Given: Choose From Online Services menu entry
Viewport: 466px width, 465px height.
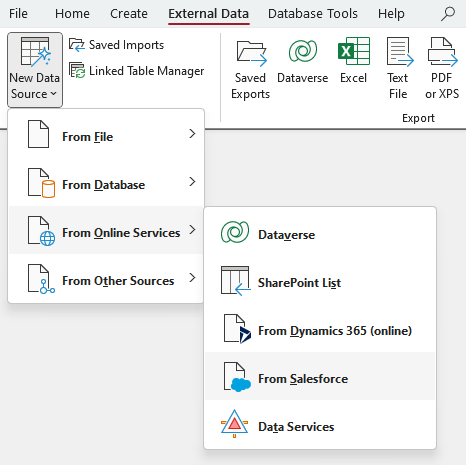Looking at the screenshot, I should (x=106, y=230).
